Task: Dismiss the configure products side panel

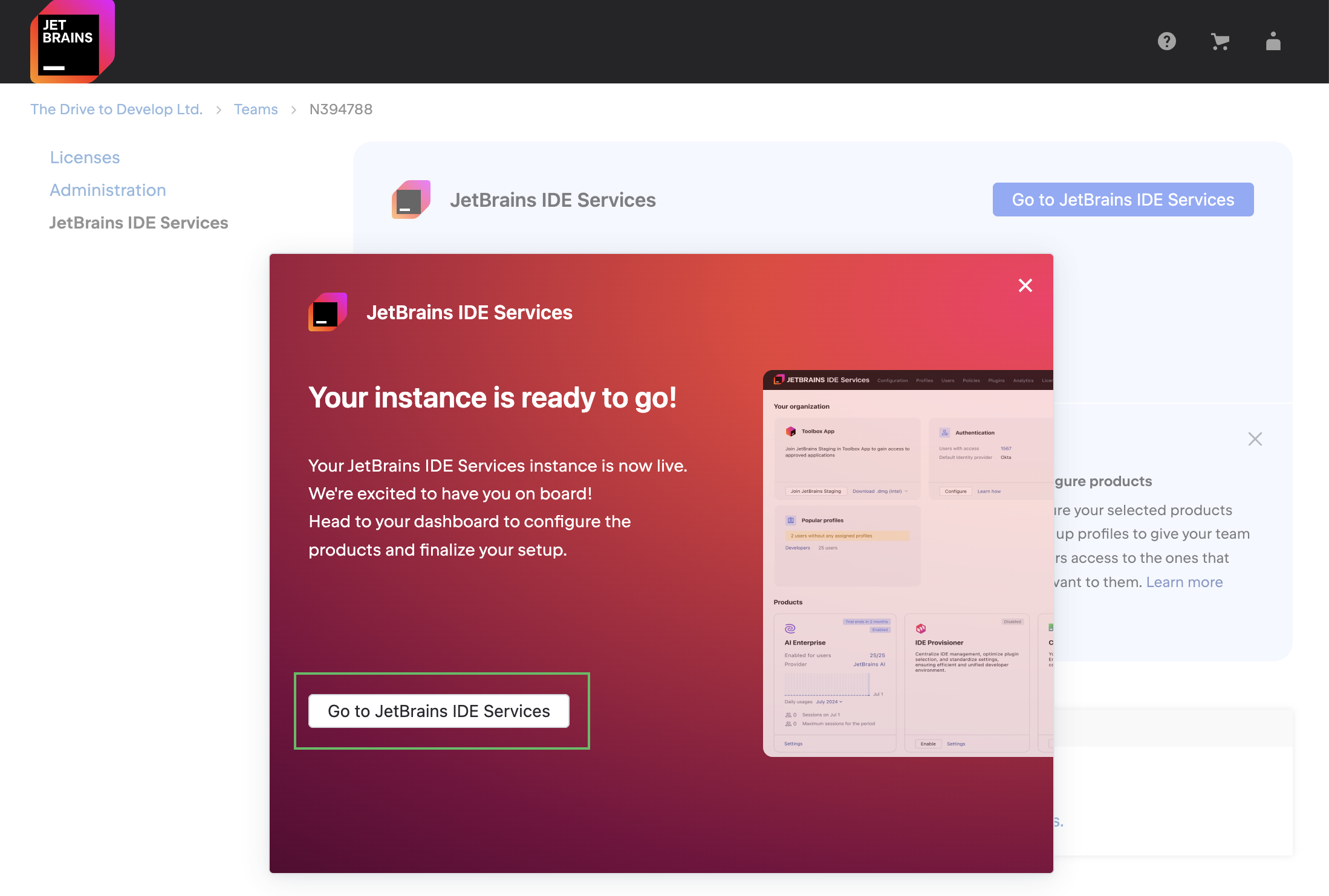Action: tap(1255, 438)
